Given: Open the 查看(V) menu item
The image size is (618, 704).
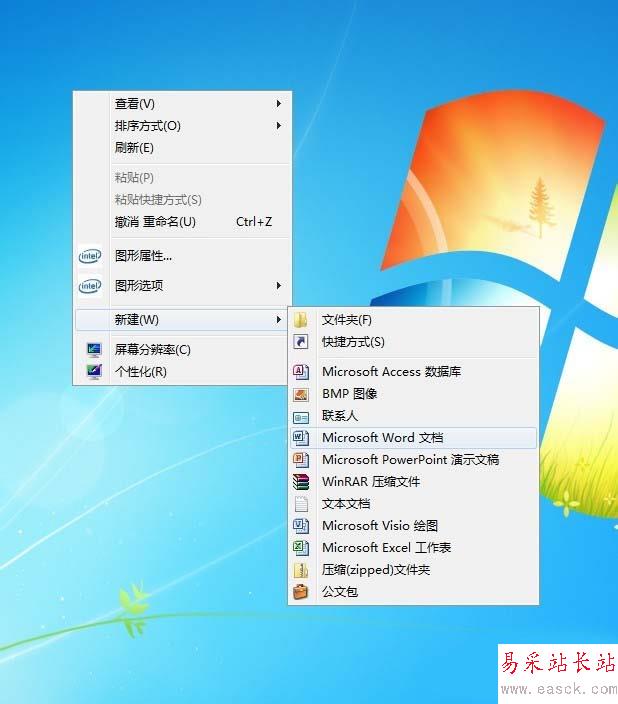Looking at the screenshot, I should tap(182, 104).
